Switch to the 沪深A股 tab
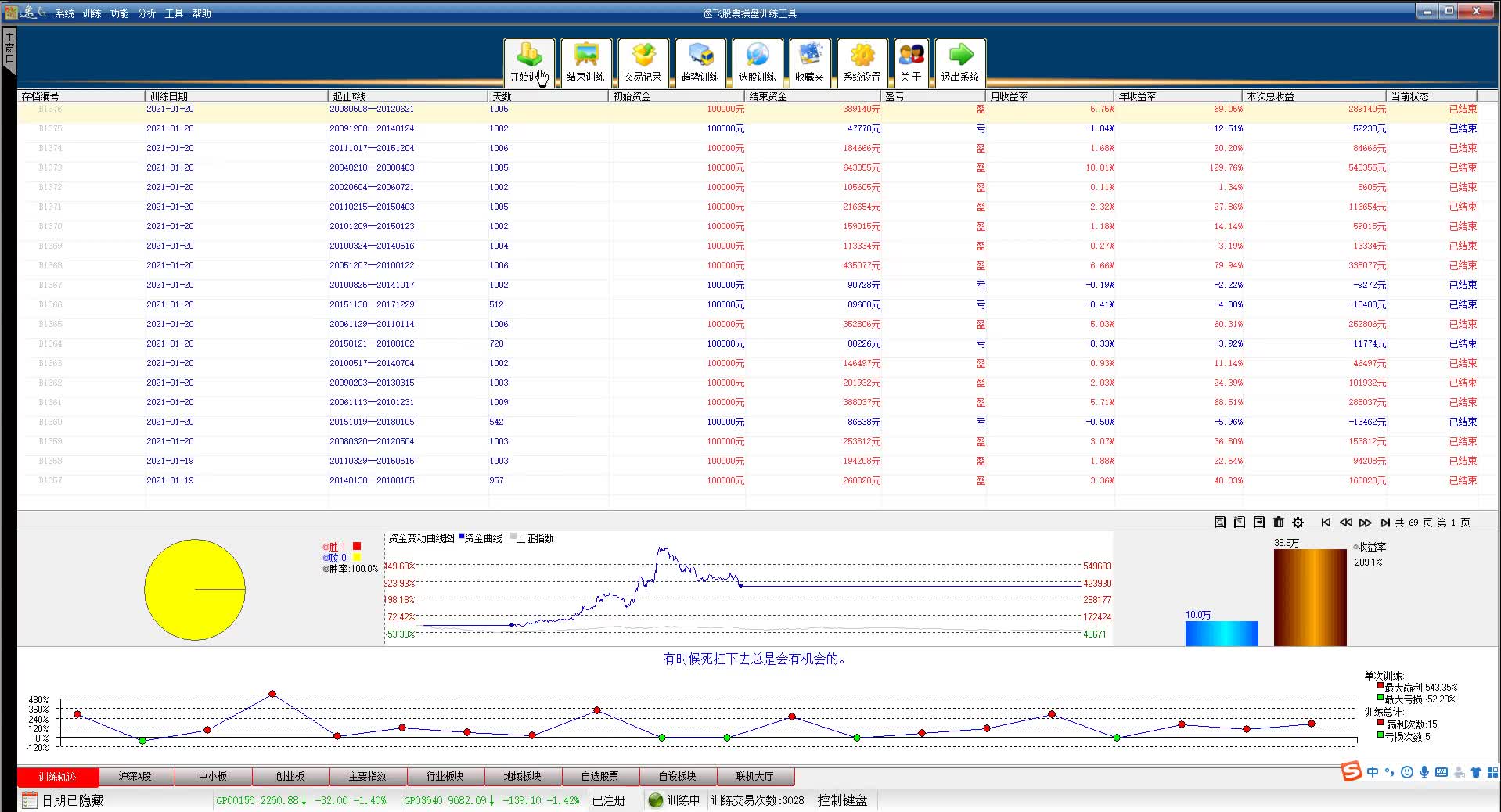 click(x=135, y=777)
